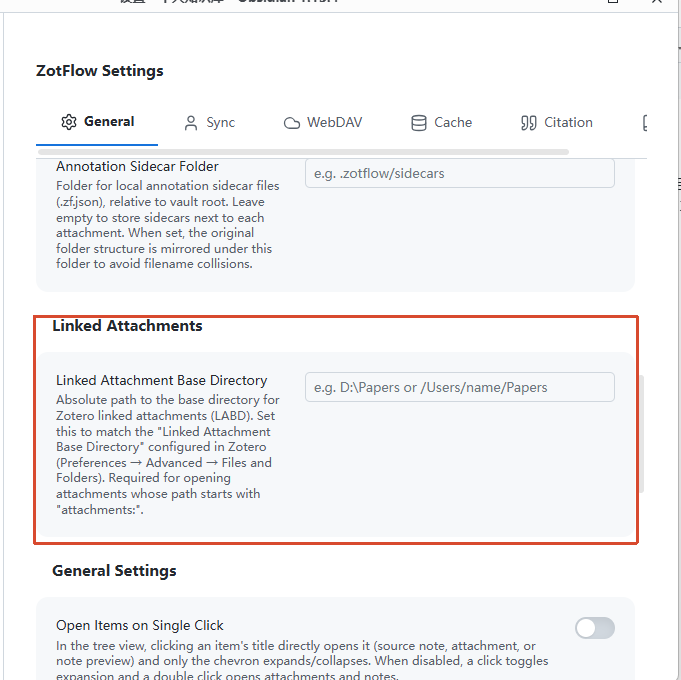Screen dimensions: 681x680
Task: Click the horizontal scrollbar under the tabs
Action: click(303, 152)
